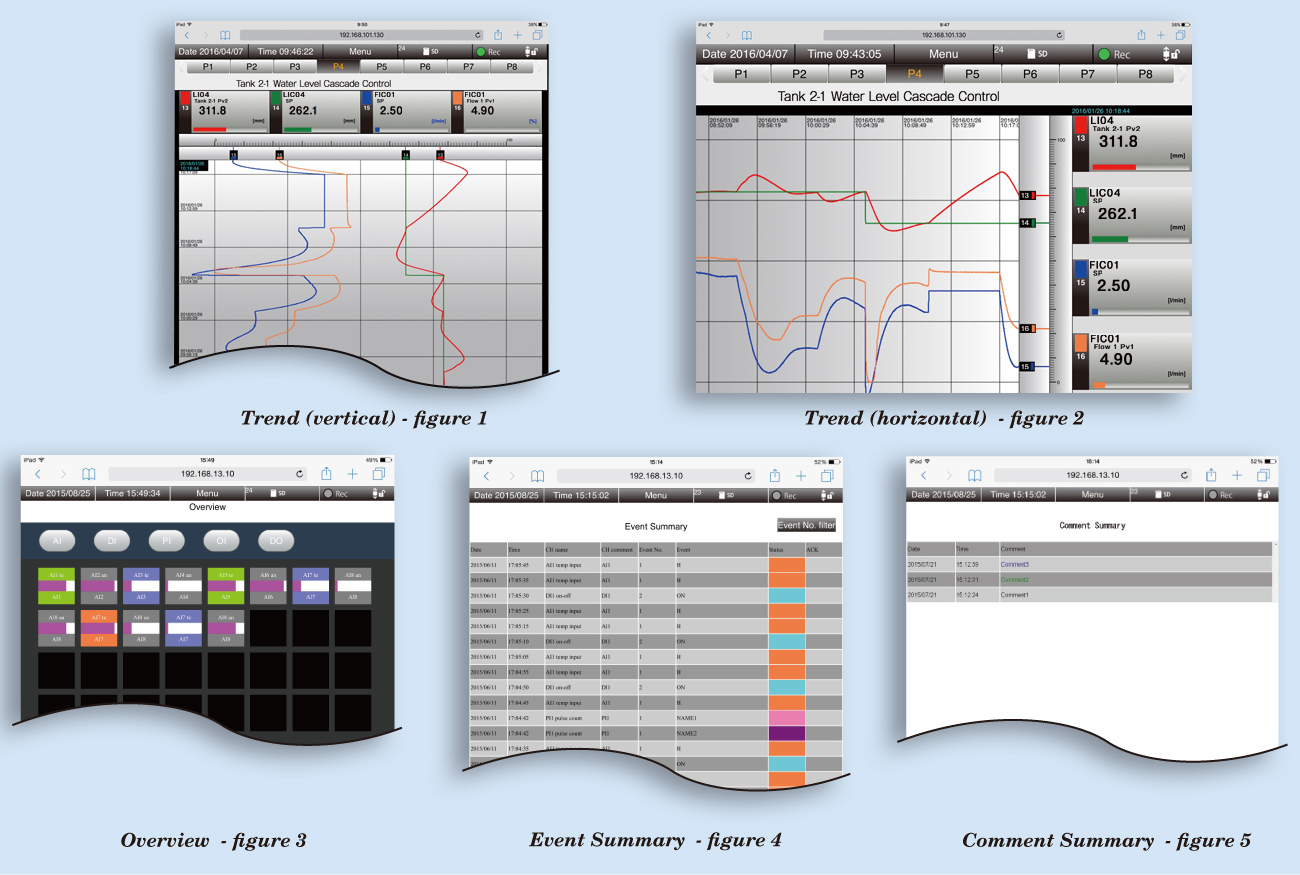Tap Safari bookmarks icon in Overview screen
The width and height of the screenshot is (1300, 875).
pyautogui.click(x=89, y=474)
